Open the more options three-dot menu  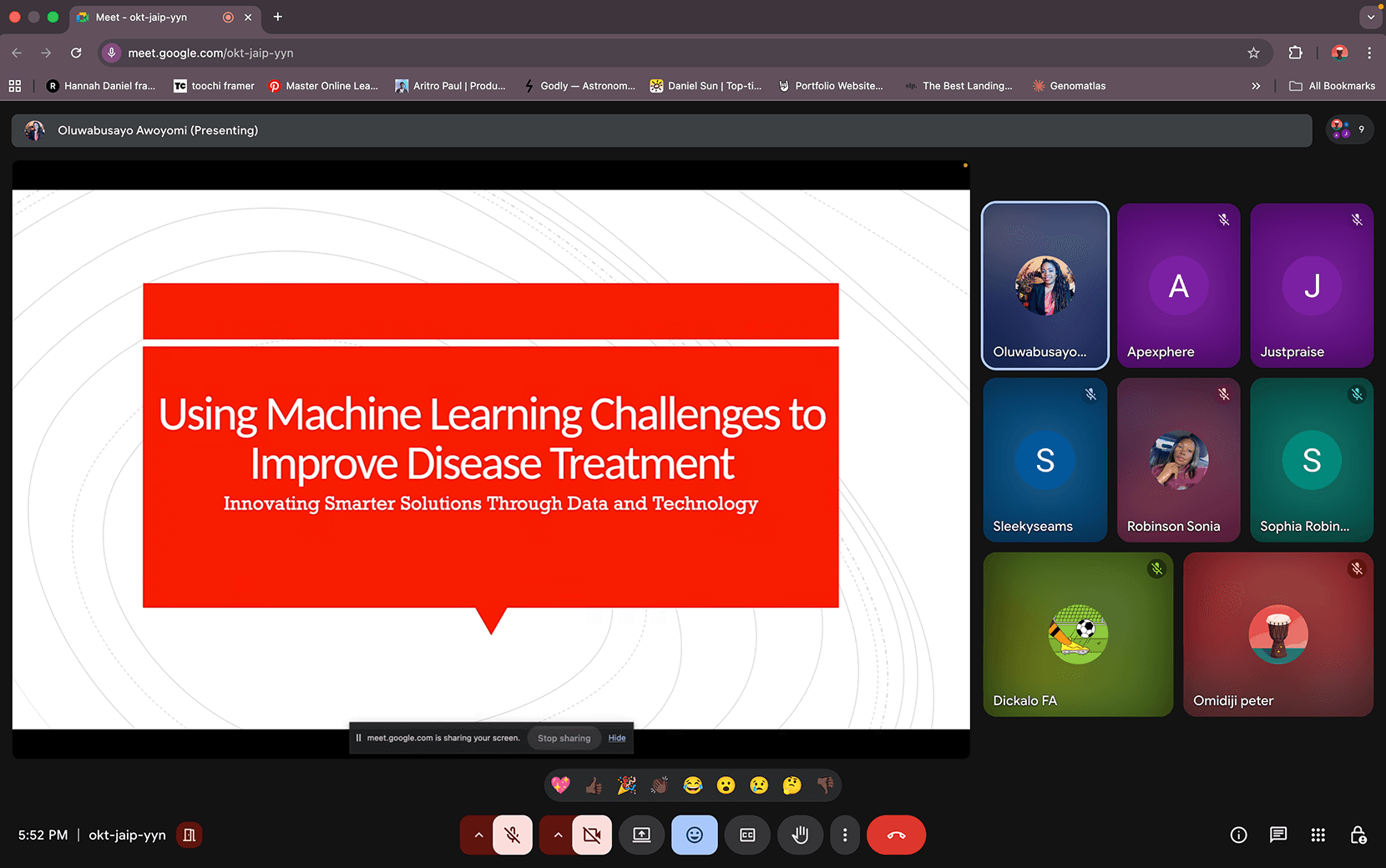coord(845,835)
